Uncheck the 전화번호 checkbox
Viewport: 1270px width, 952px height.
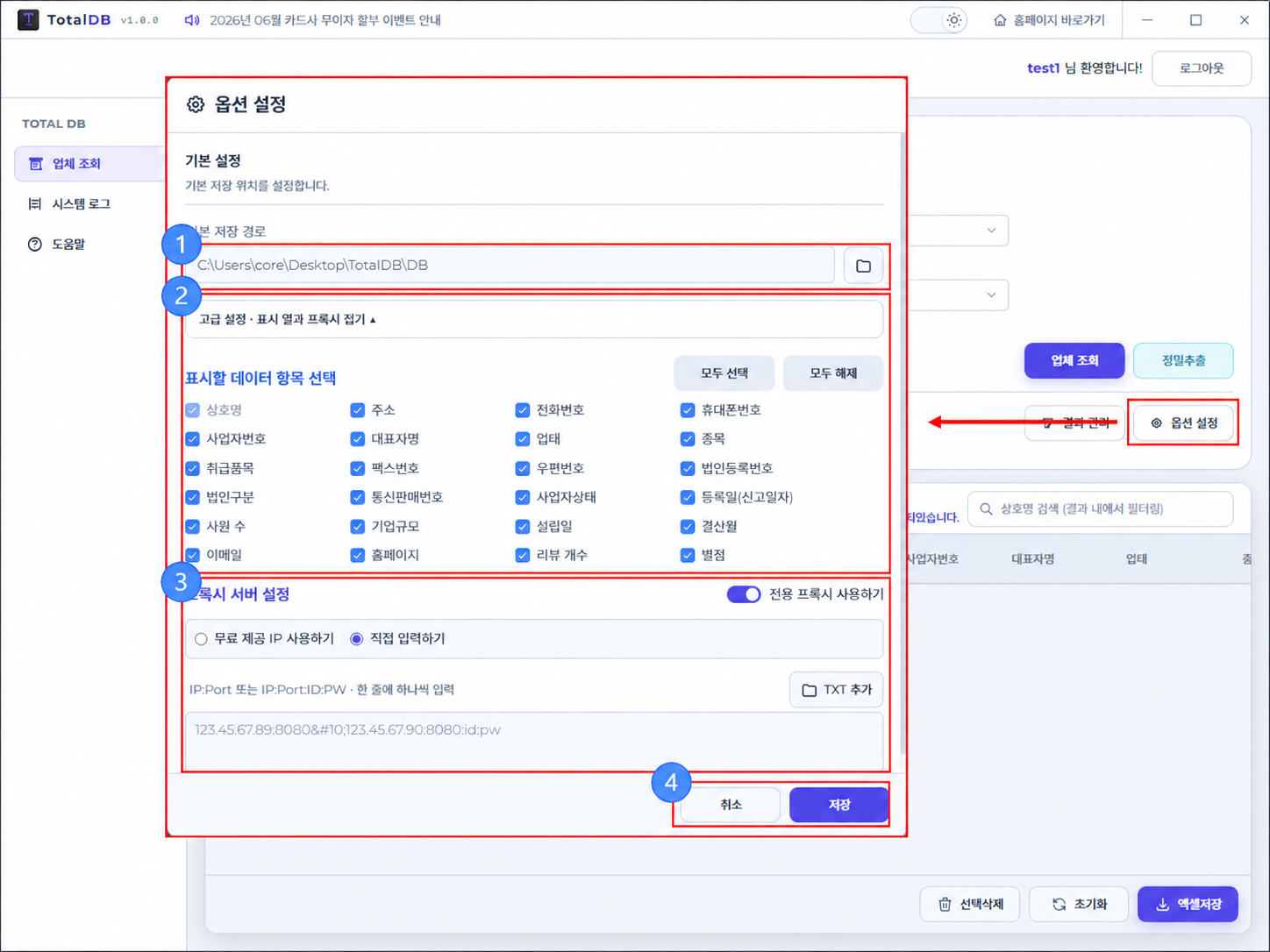coord(523,409)
